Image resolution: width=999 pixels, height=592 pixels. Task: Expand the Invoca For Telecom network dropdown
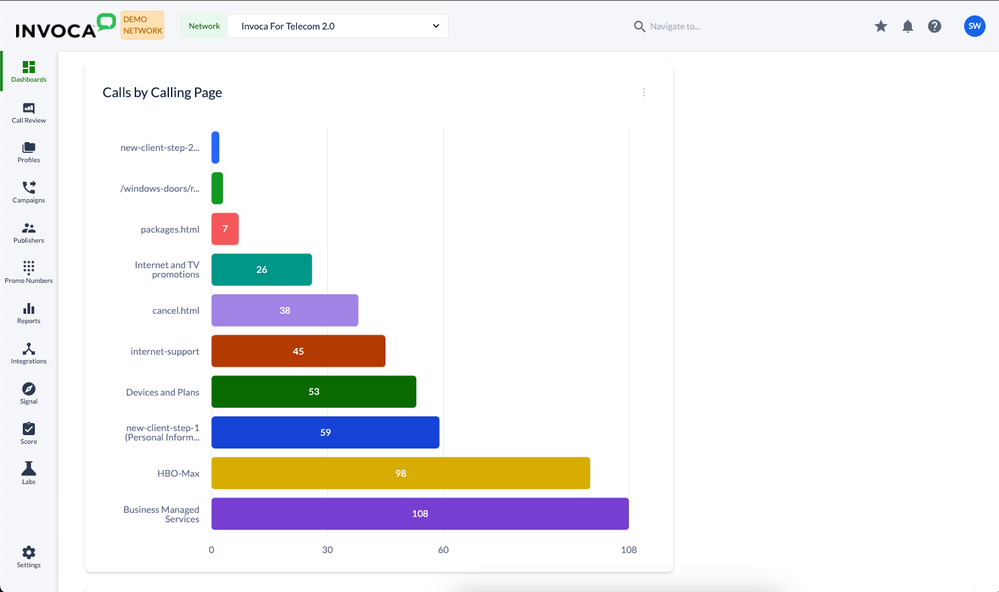pos(337,26)
